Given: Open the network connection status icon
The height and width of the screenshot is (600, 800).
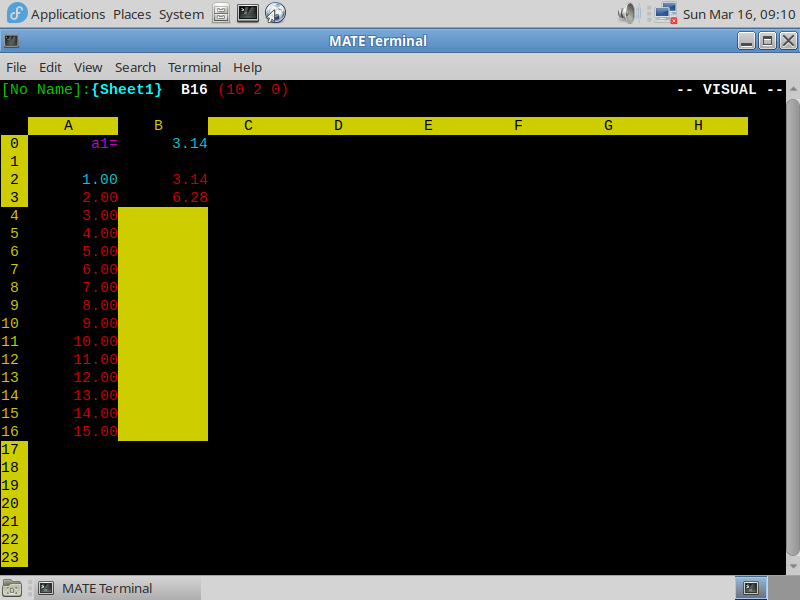Looking at the screenshot, I should point(665,14).
